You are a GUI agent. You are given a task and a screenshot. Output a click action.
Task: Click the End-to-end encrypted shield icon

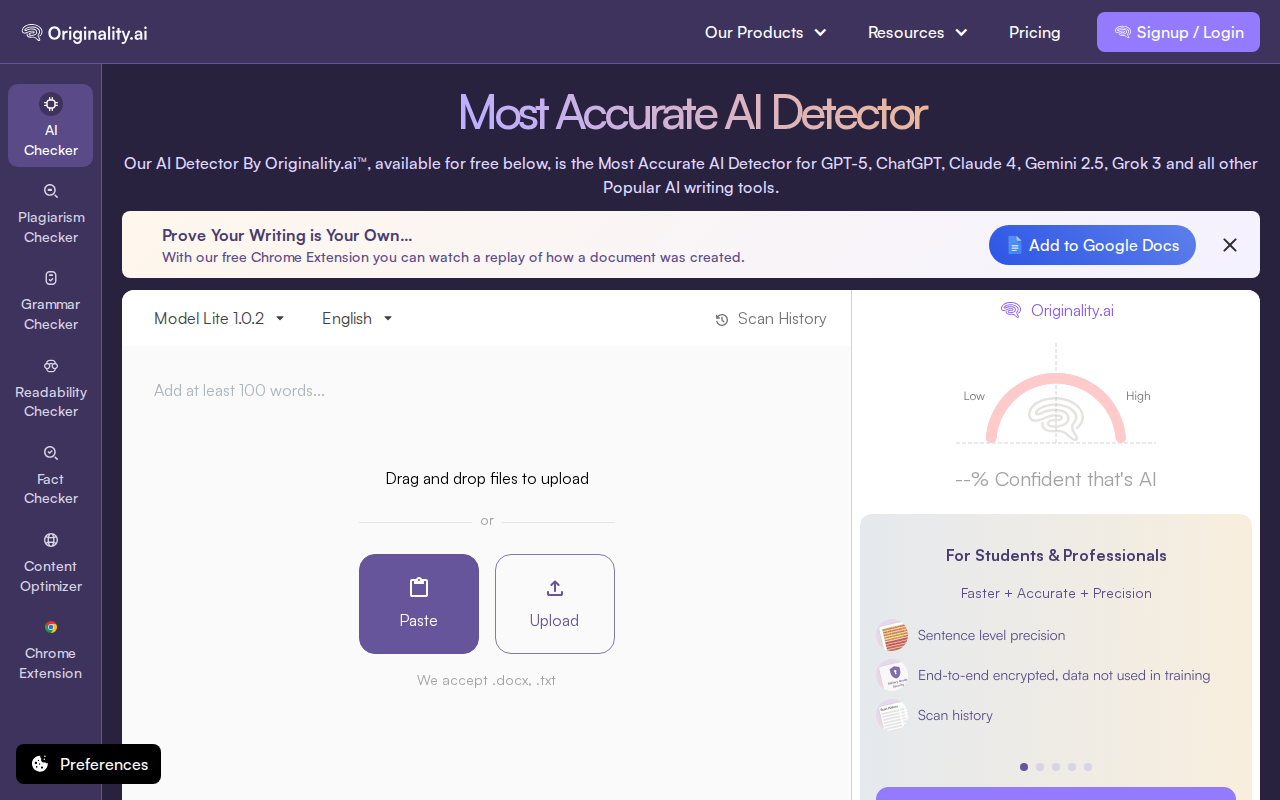[x=893, y=675]
